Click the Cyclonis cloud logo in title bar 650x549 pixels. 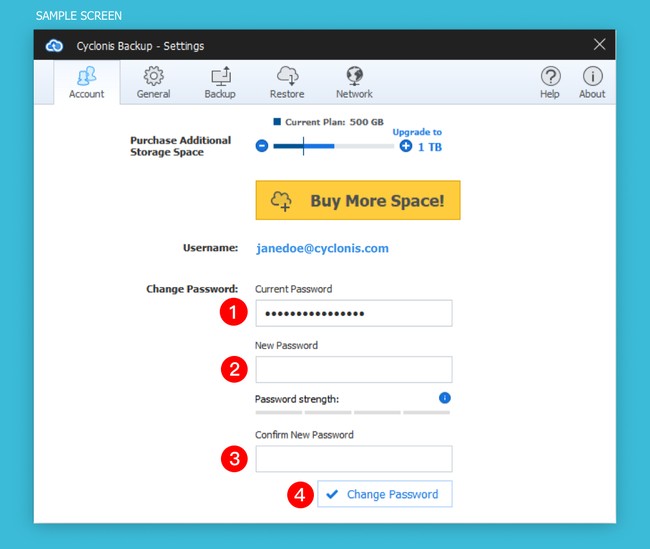(x=55, y=45)
